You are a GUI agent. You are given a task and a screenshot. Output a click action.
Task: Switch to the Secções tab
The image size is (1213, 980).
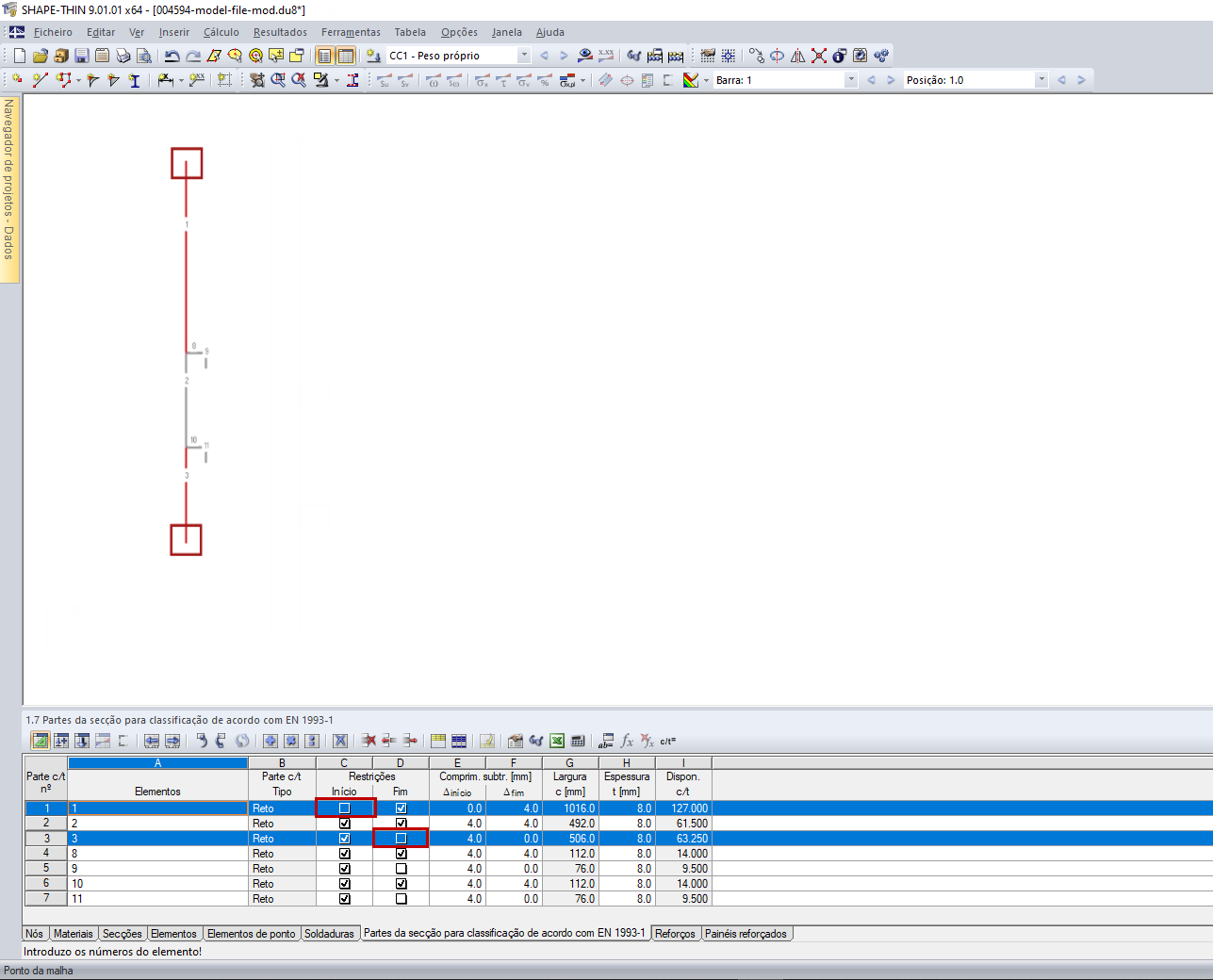click(x=123, y=934)
